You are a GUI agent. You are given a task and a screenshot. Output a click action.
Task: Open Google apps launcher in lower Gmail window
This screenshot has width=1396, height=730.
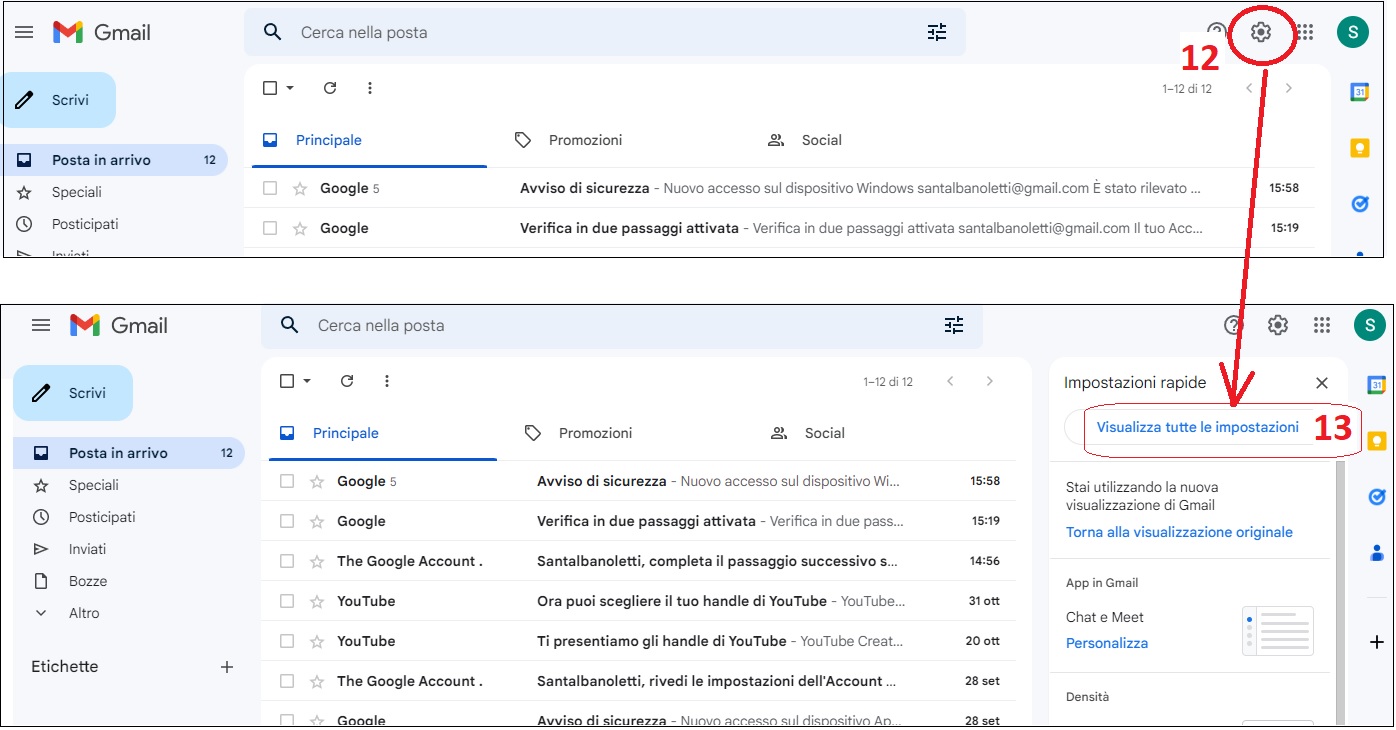click(x=1322, y=325)
